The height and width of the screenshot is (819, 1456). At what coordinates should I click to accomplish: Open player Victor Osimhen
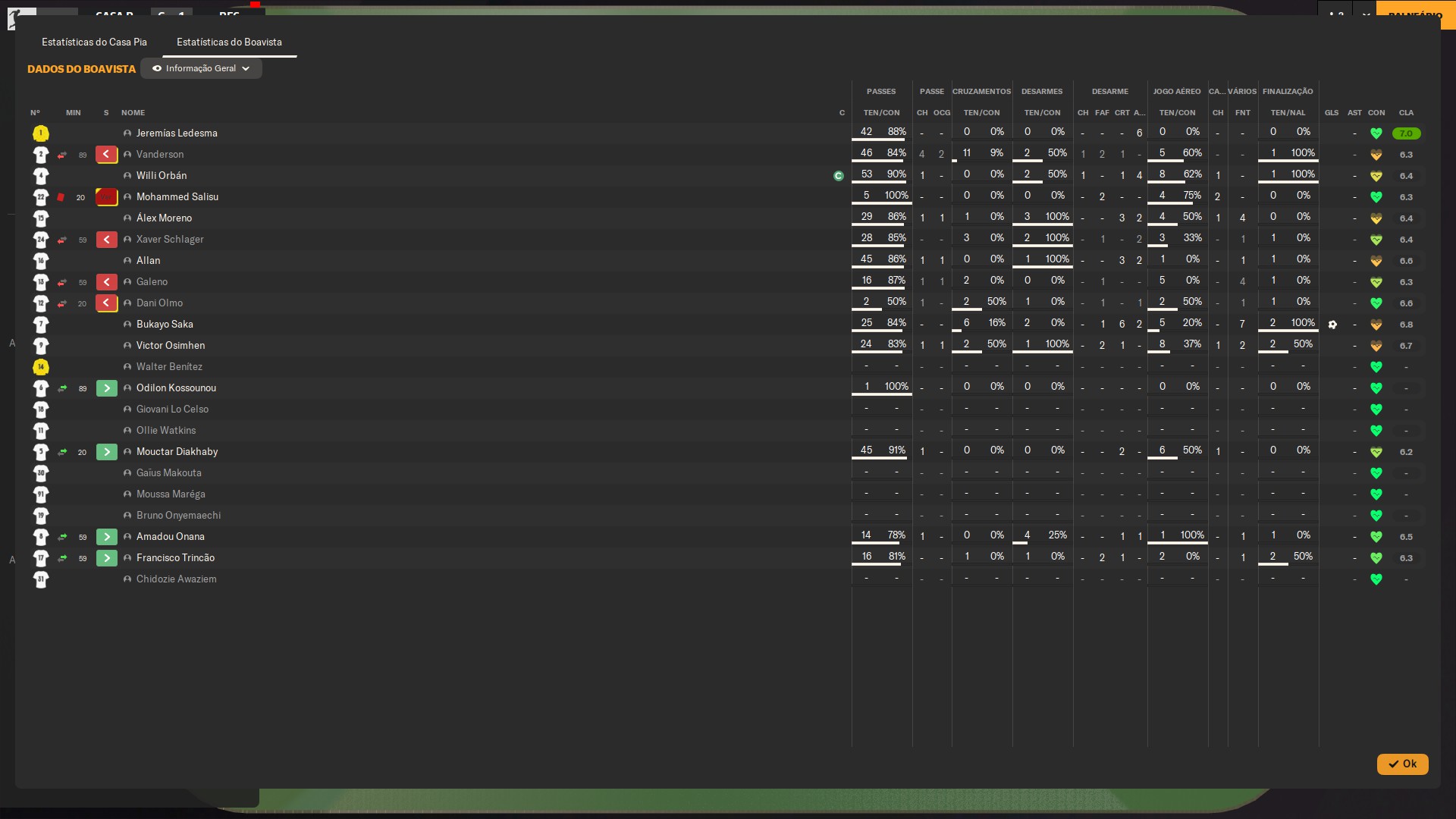[171, 346]
